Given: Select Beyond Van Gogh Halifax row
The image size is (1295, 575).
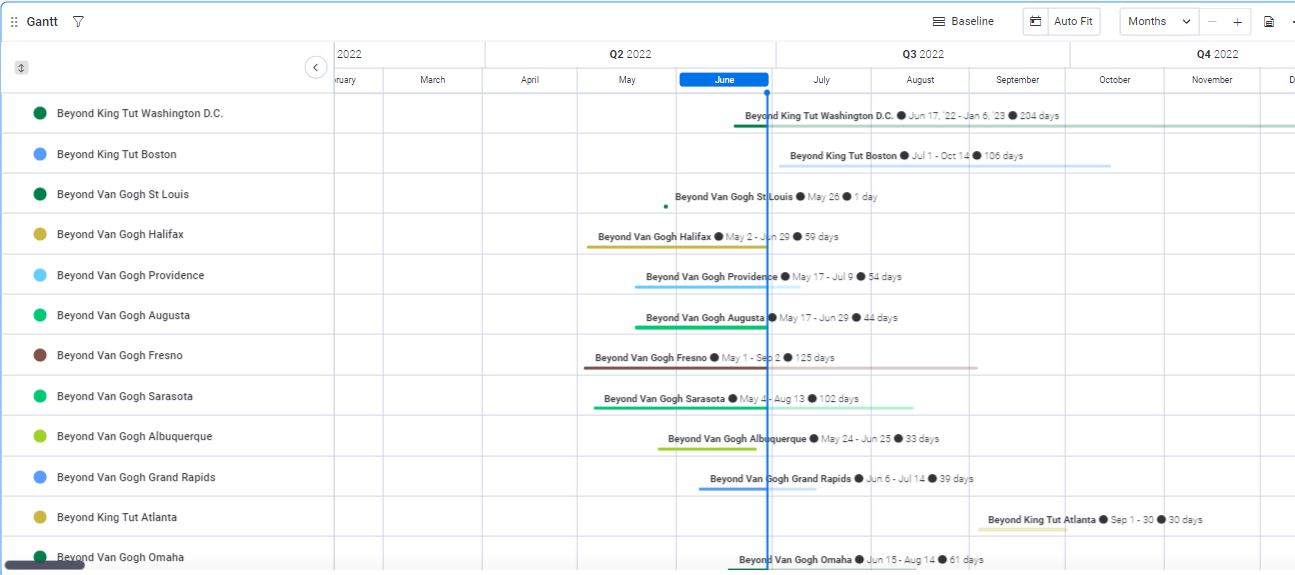Looking at the screenshot, I should click(x=168, y=234).
